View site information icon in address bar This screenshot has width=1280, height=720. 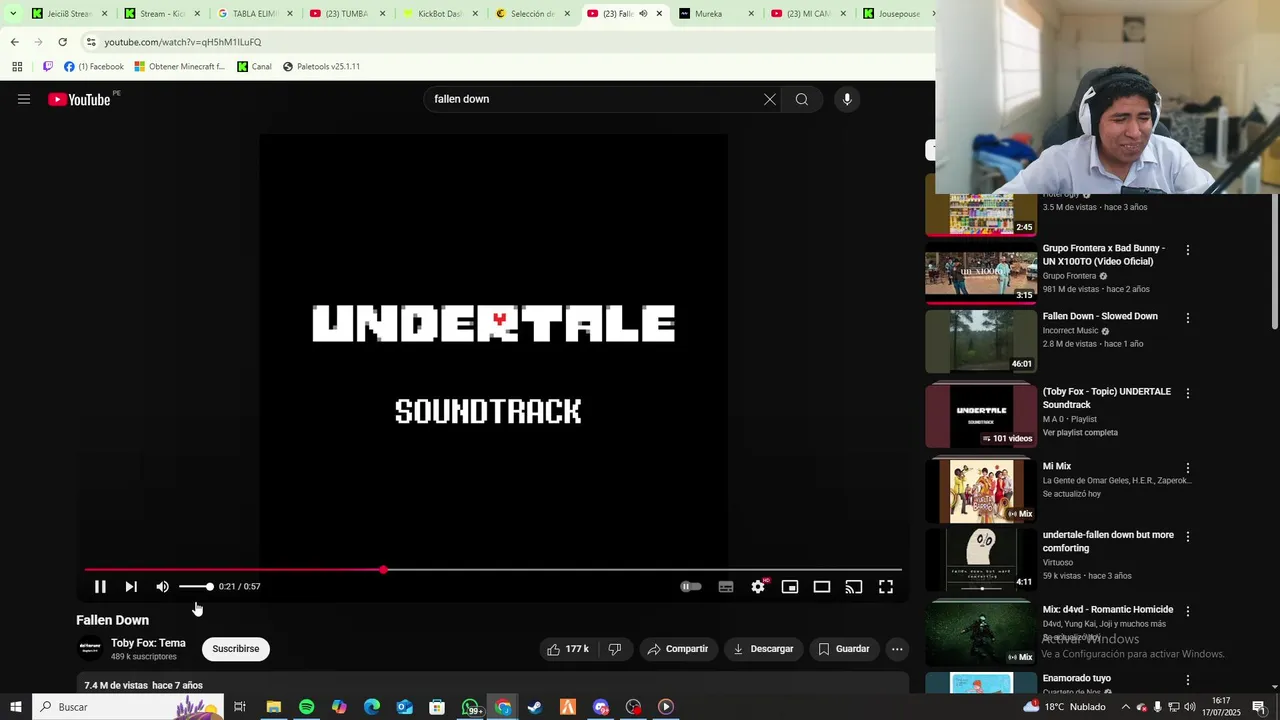91,42
